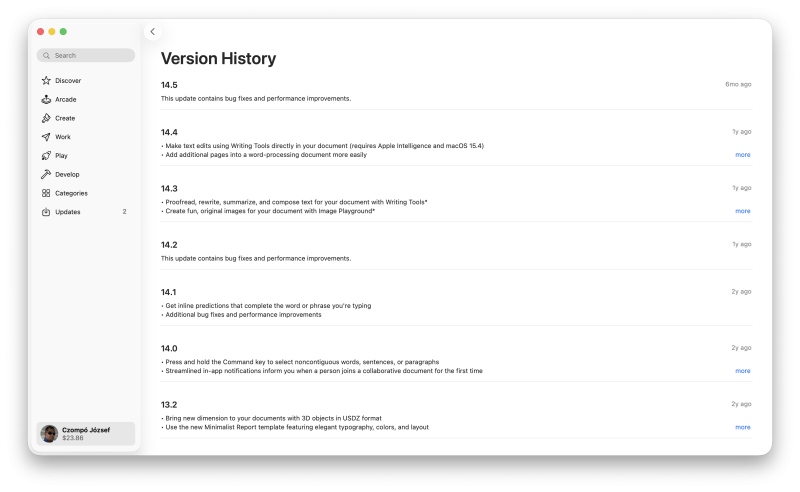Expand version 14.4 notes with more
800x492 pixels.
point(742,155)
